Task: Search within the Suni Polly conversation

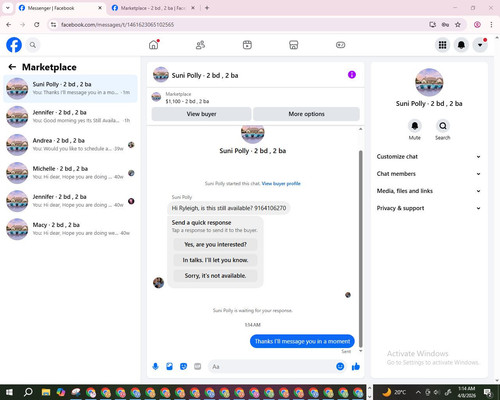Action: [x=443, y=126]
